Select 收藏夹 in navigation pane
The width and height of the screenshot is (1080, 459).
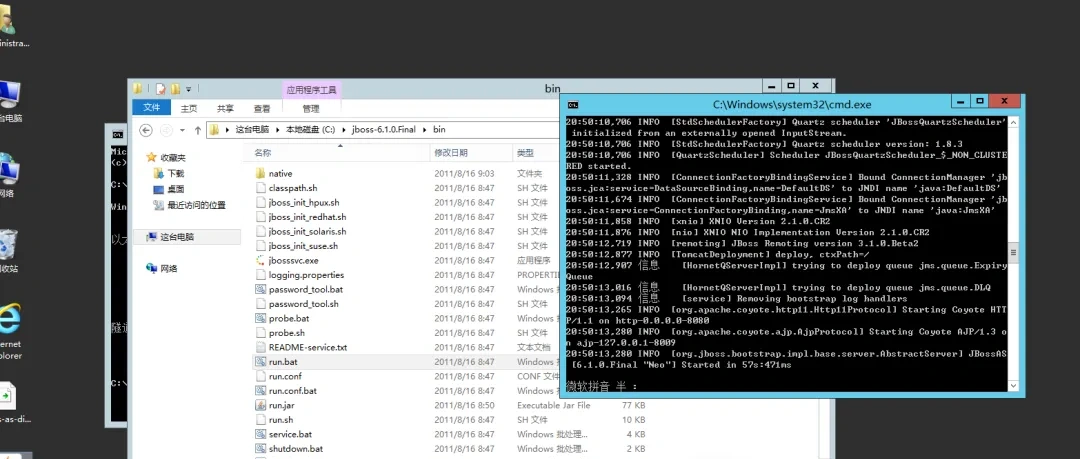click(x=173, y=158)
